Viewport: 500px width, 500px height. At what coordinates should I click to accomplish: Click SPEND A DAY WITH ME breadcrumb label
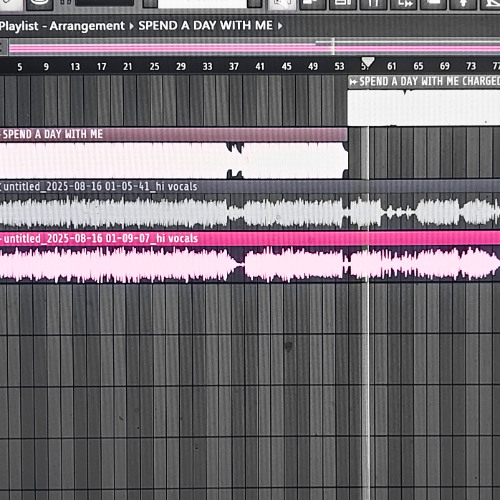206,26
